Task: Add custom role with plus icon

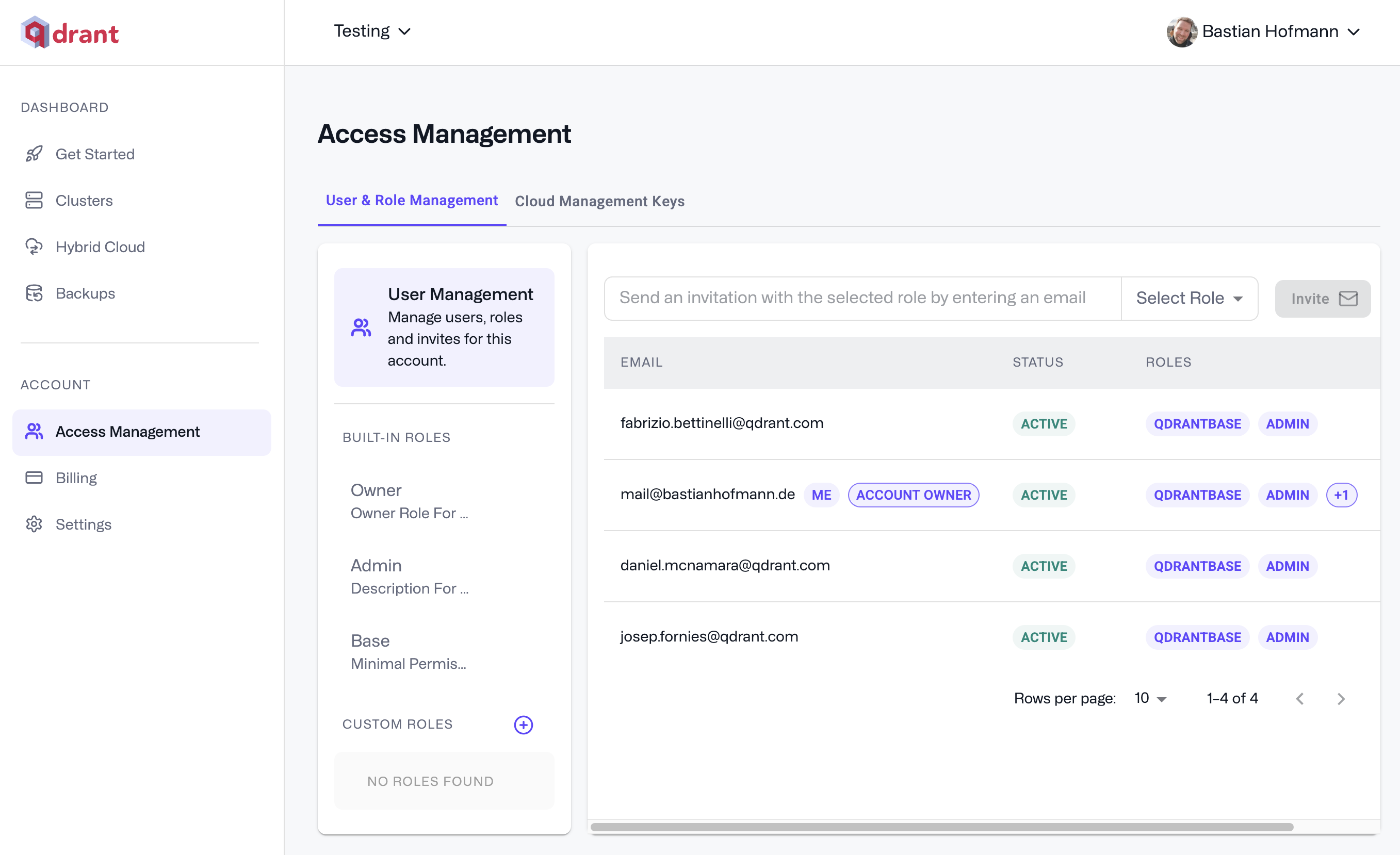Action: (523, 725)
